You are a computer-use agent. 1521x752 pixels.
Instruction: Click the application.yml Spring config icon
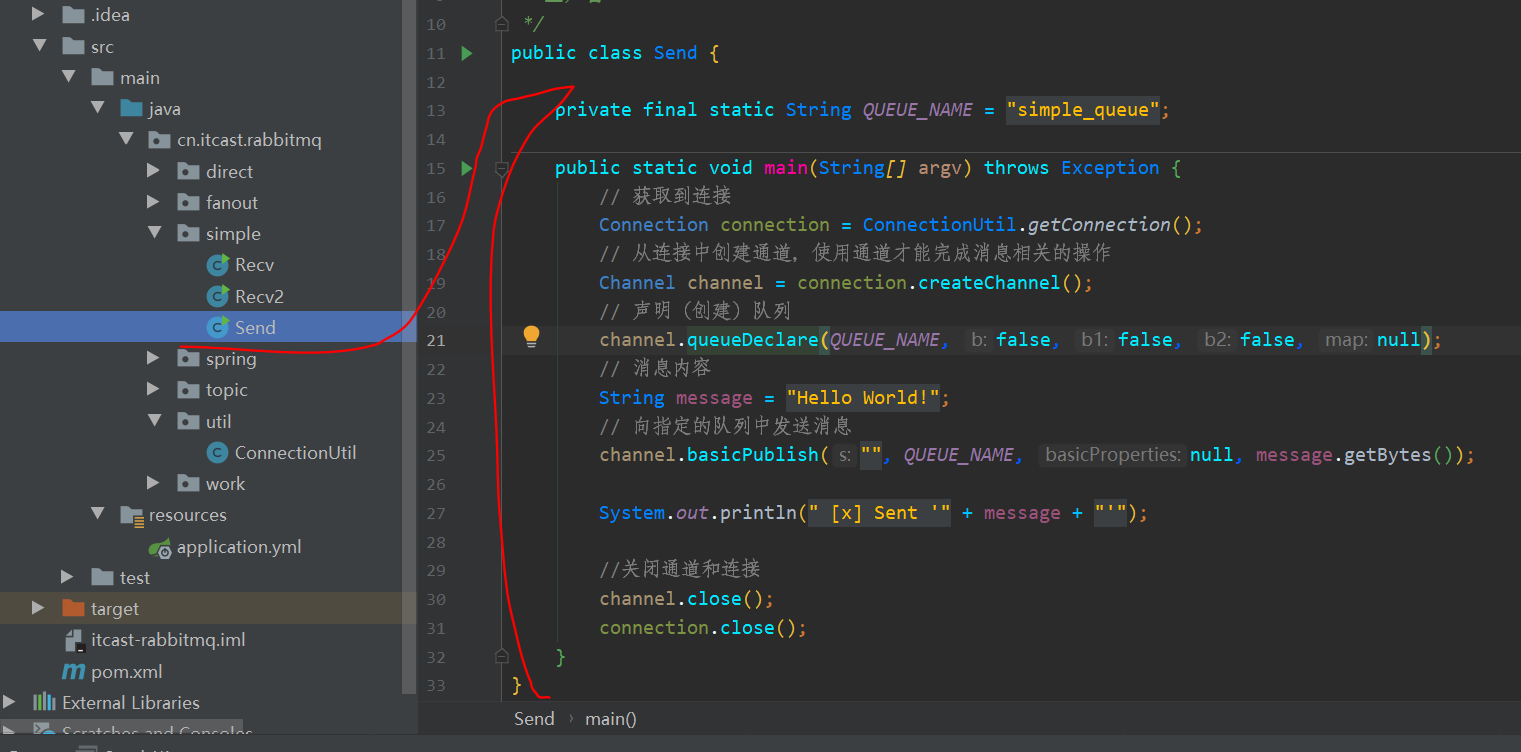[160, 547]
